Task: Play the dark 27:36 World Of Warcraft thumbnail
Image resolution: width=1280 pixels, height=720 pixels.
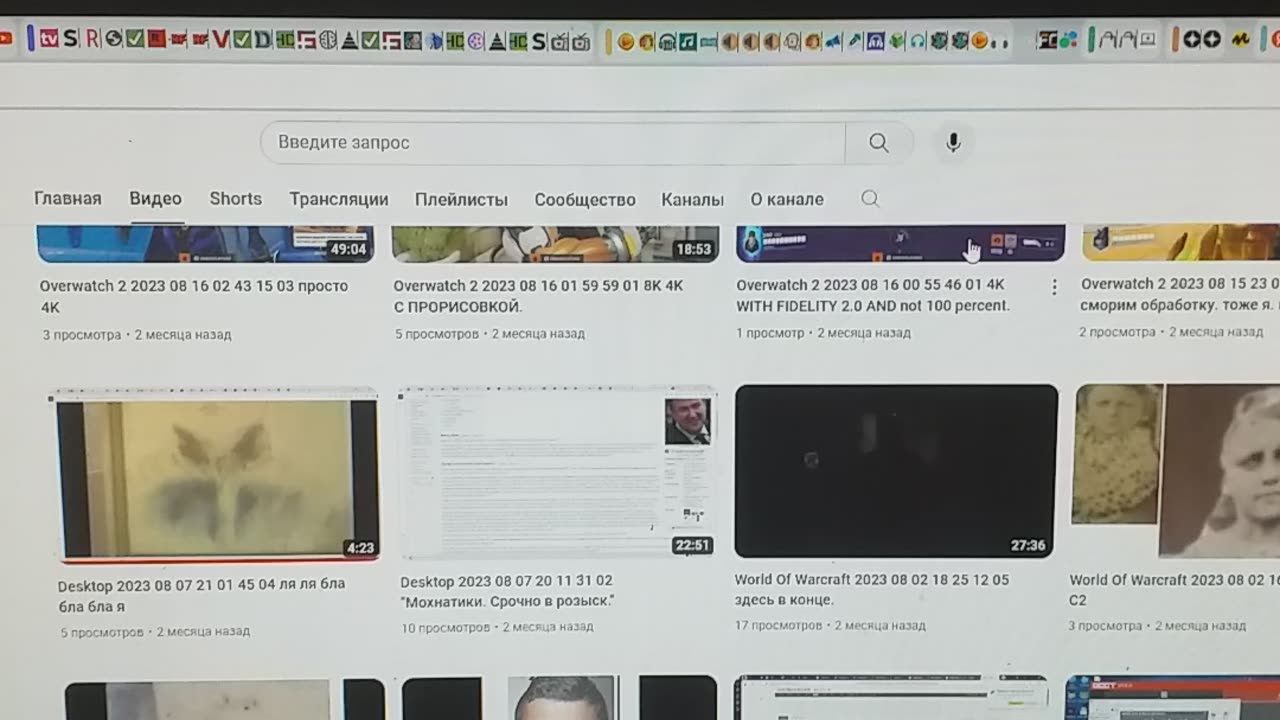Action: [896, 471]
